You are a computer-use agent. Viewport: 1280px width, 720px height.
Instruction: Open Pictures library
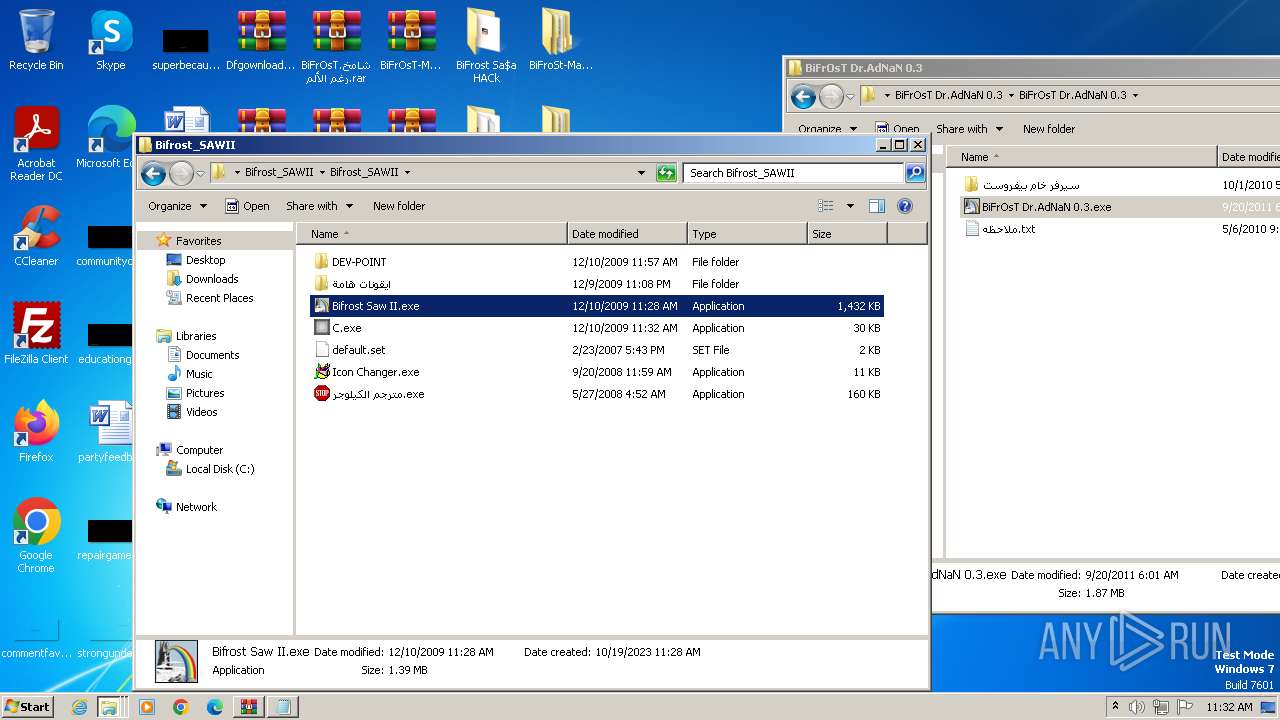[204, 393]
